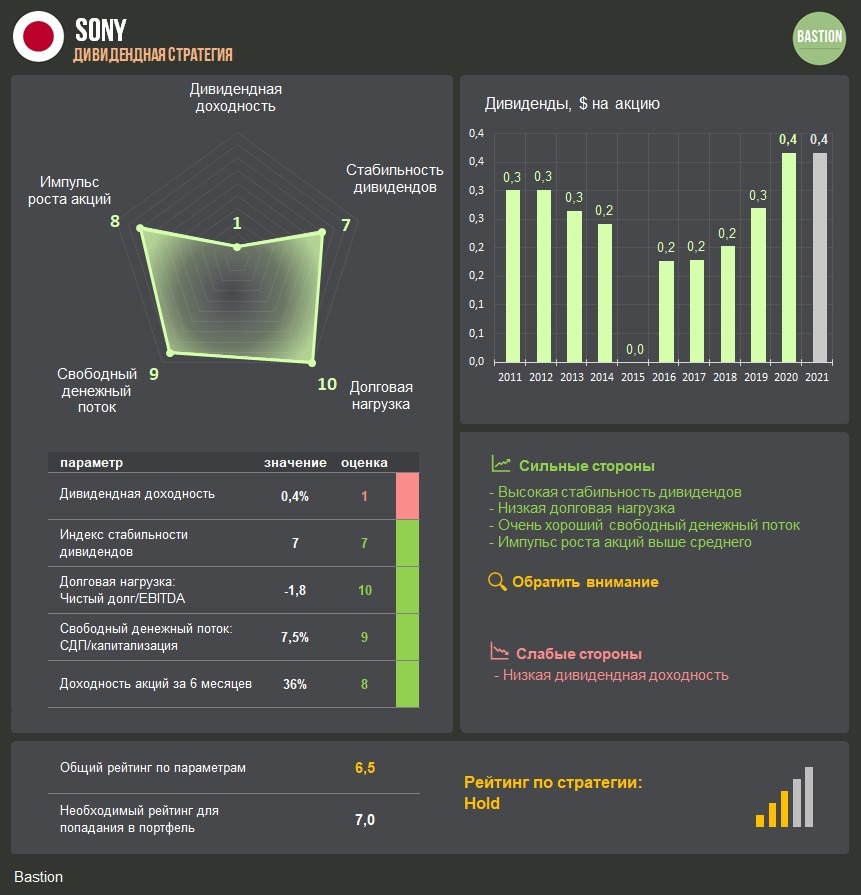
Task: Click "Импульс роста акций выше среднего"
Action: (625, 542)
